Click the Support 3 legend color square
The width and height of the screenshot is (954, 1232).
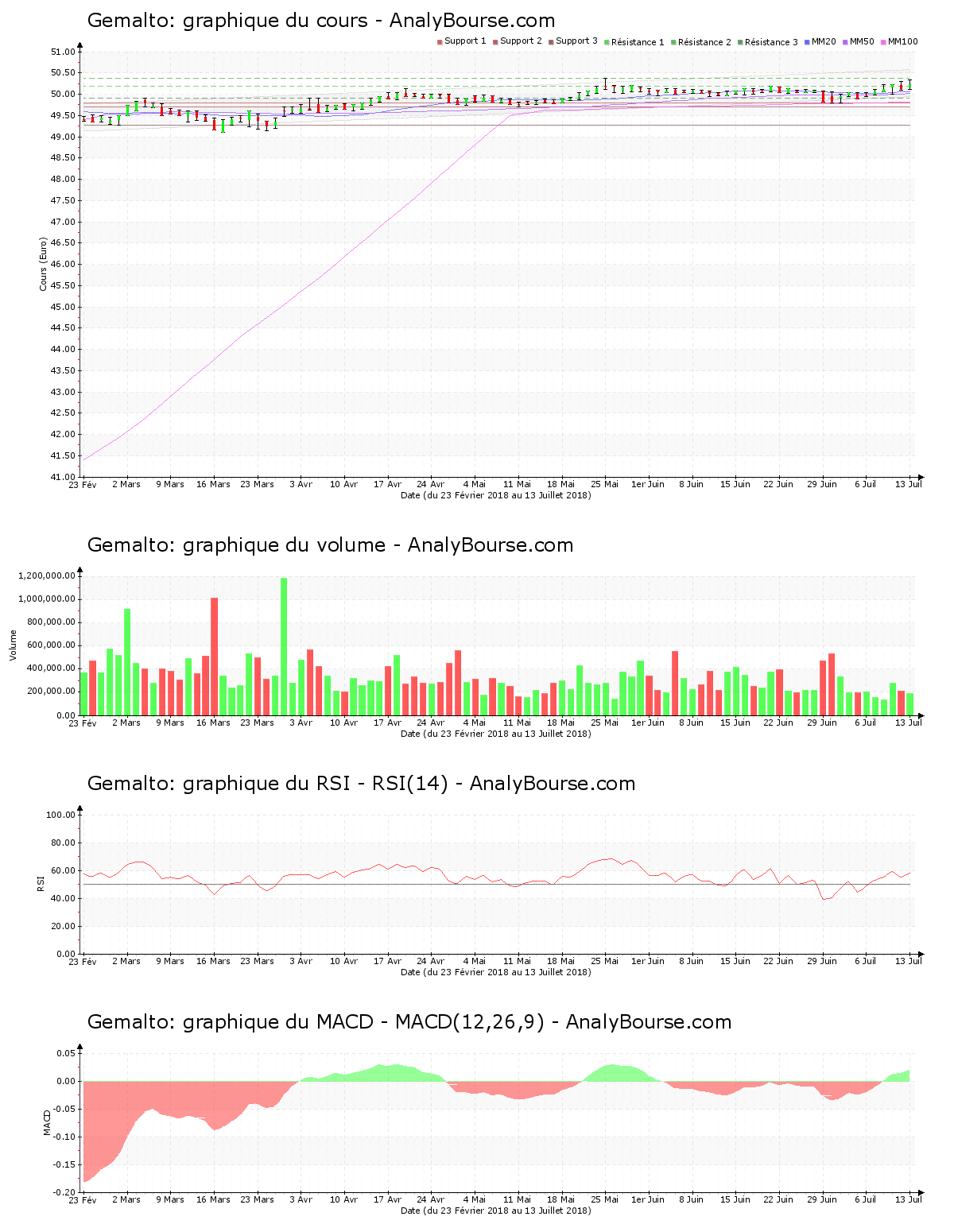(551, 42)
